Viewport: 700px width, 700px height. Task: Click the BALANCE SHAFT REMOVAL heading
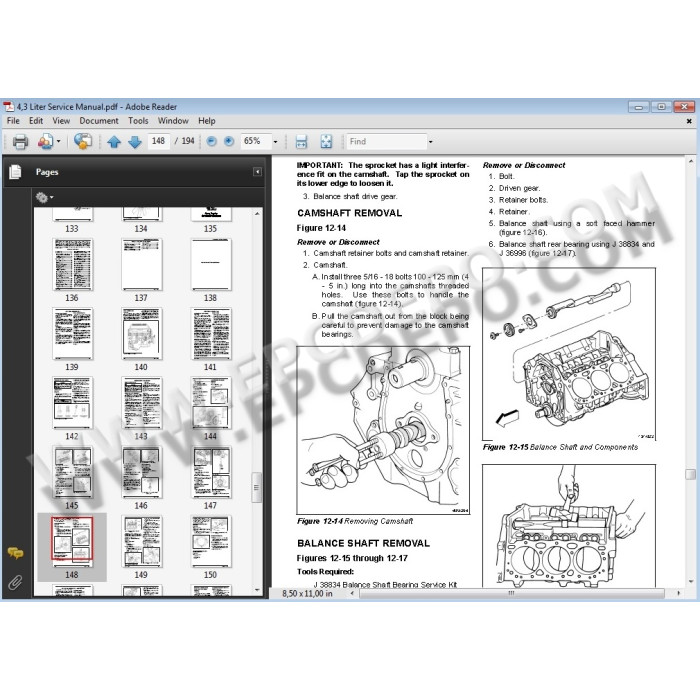click(363, 543)
